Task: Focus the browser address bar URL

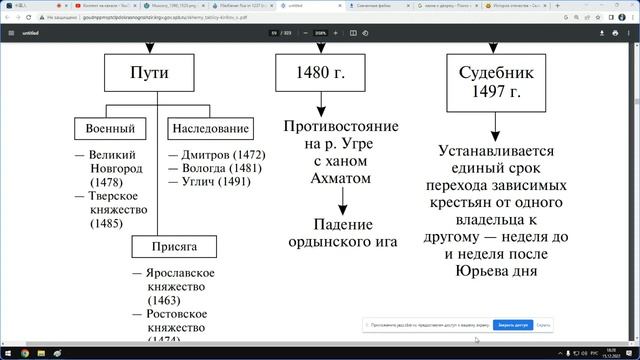Action: click(165, 18)
